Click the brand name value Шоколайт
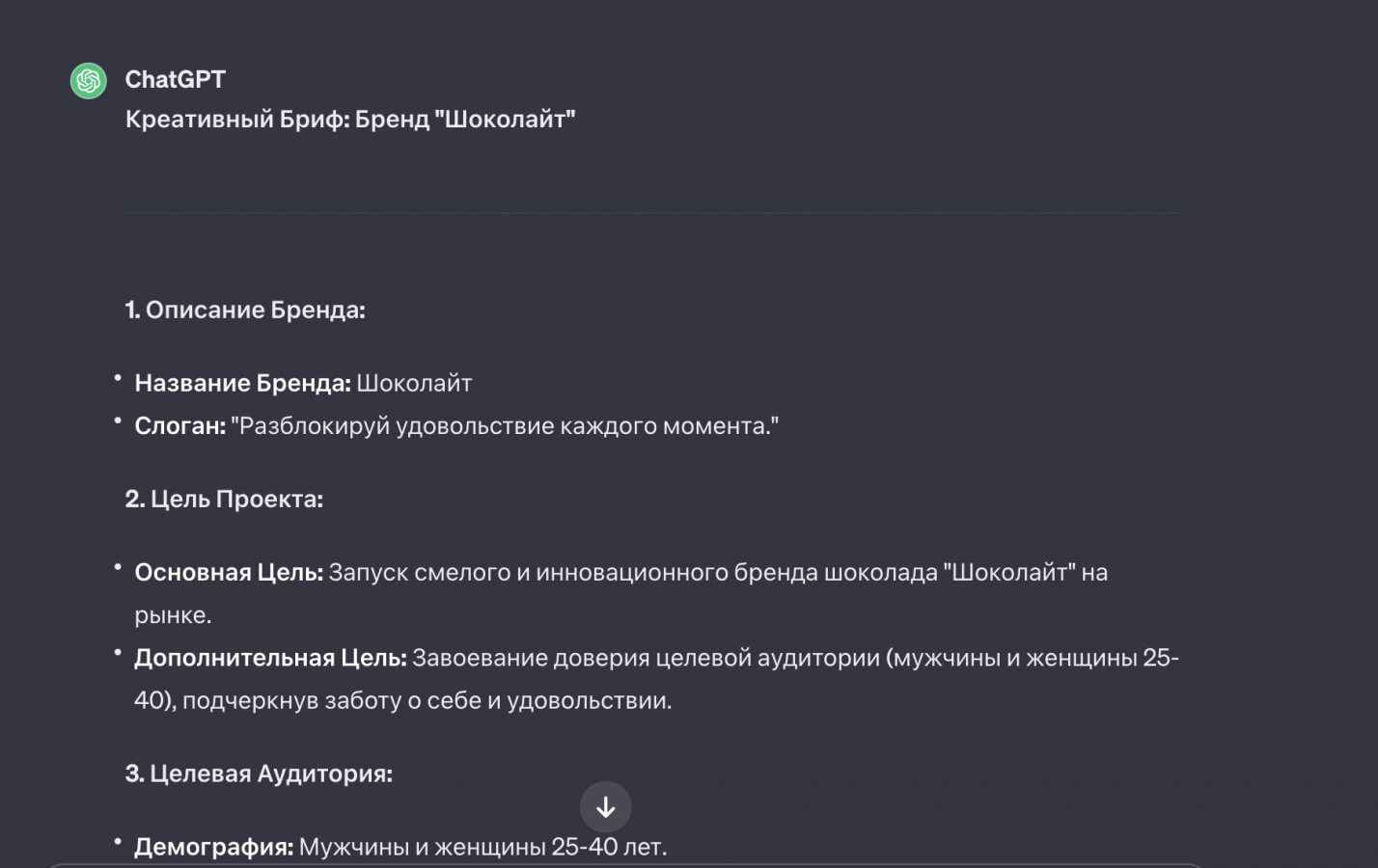This screenshot has height=868, width=1378. coord(414,383)
